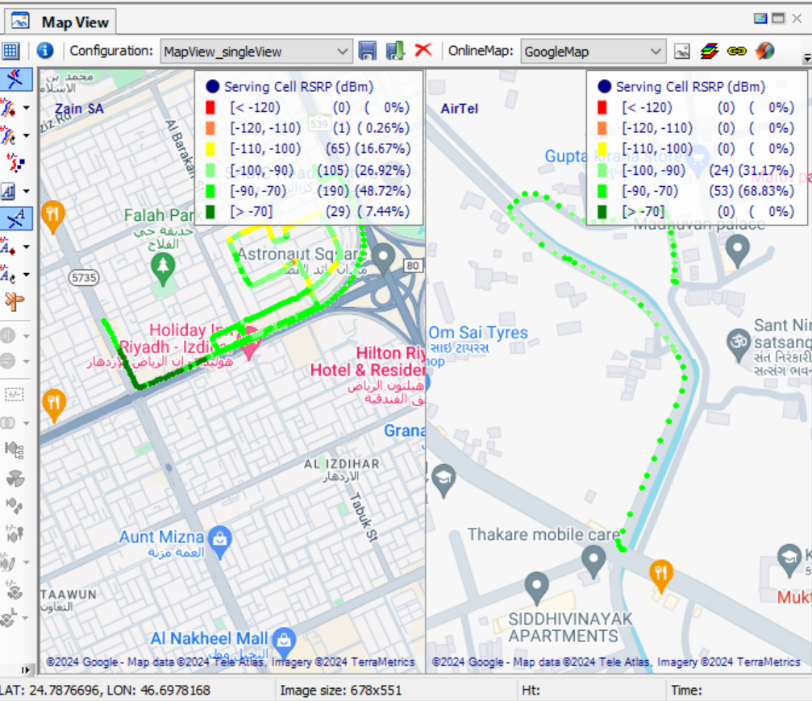This screenshot has height=701, width=812.
Task: Click the 'Ht:' status bar field
Action: click(531, 690)
